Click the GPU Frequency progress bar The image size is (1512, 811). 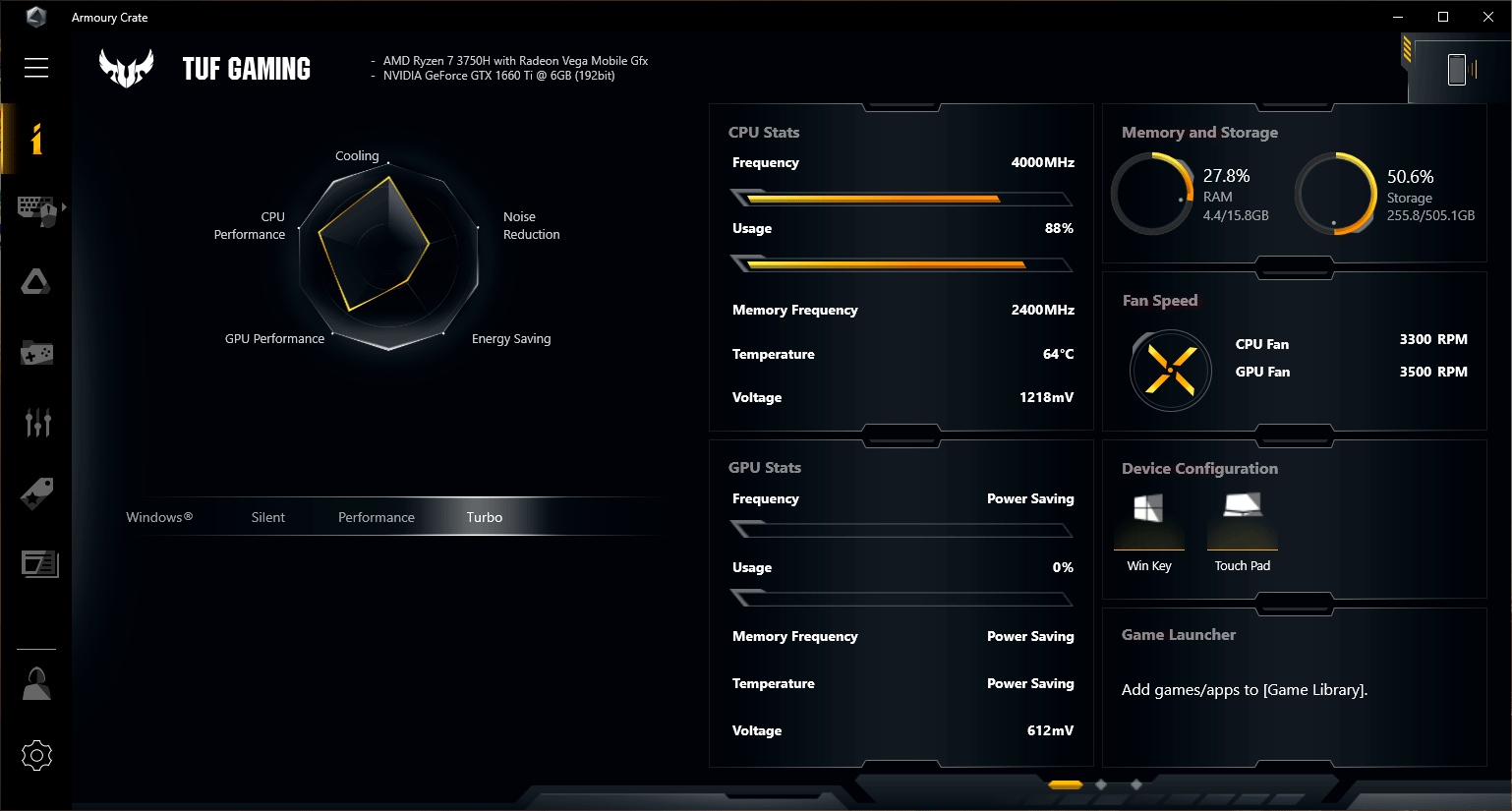901,530
